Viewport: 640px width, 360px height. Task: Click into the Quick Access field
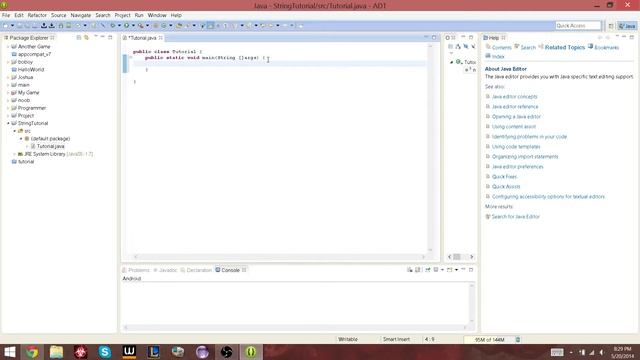tap(578, 26)
